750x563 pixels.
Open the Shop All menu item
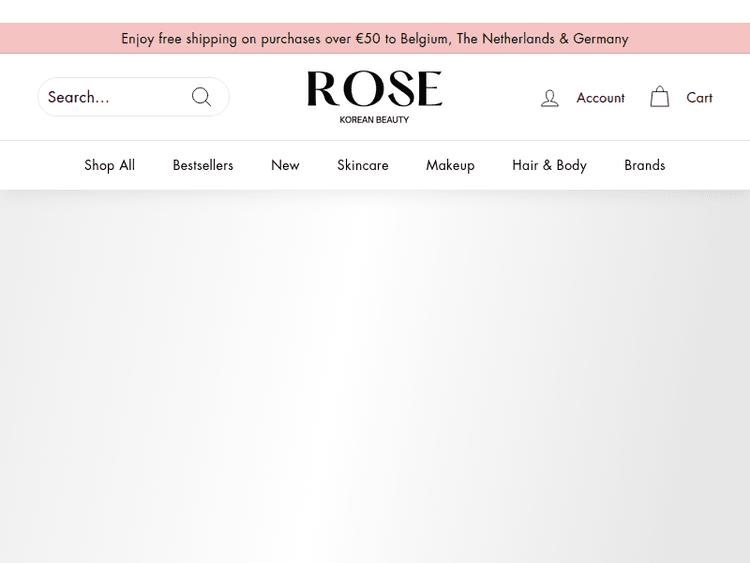tap(110, 165)
